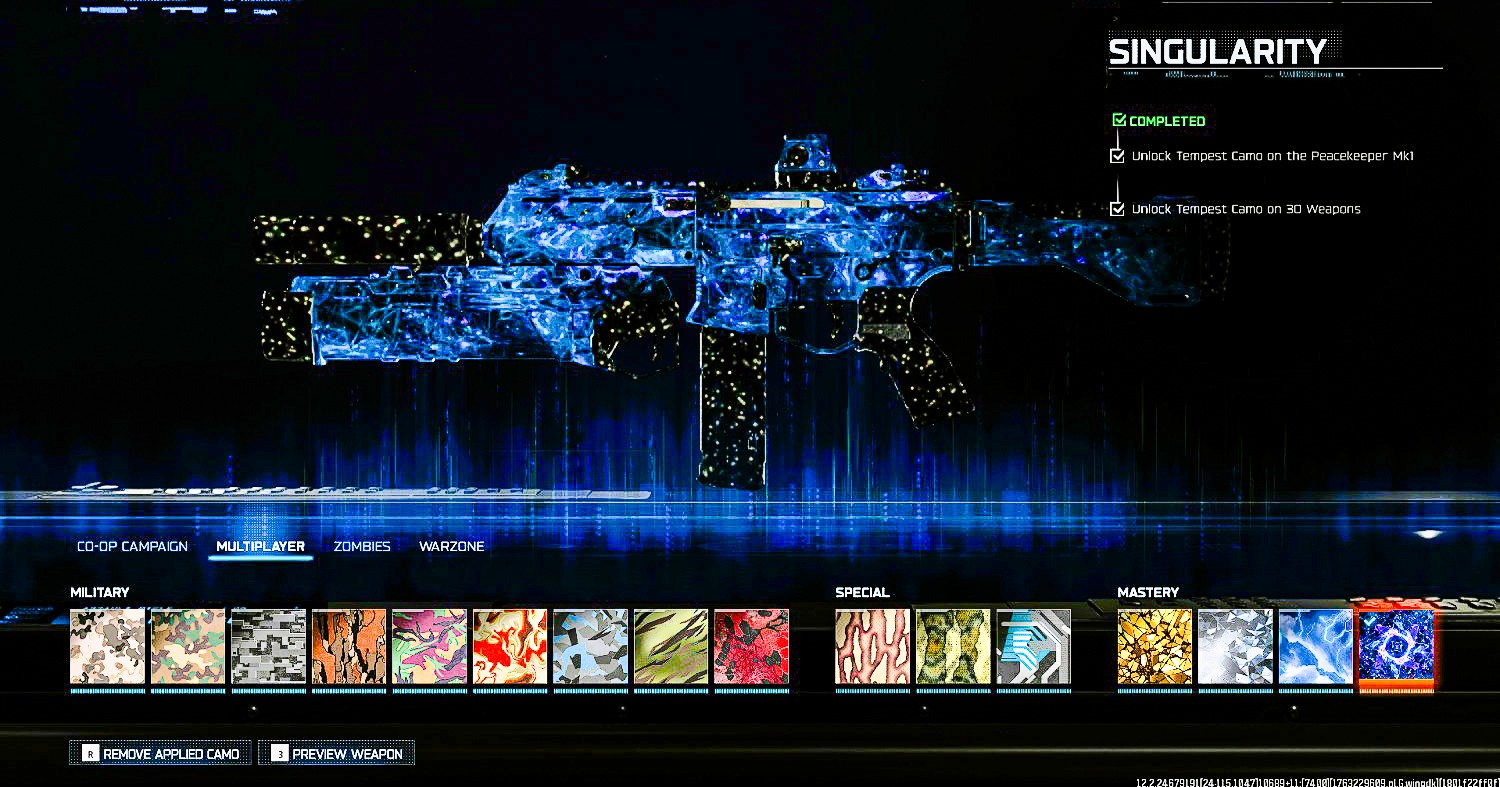Select the blue lightning Tempest Mastery camo
The image size is (1500, 787).
click(1316, 646)
